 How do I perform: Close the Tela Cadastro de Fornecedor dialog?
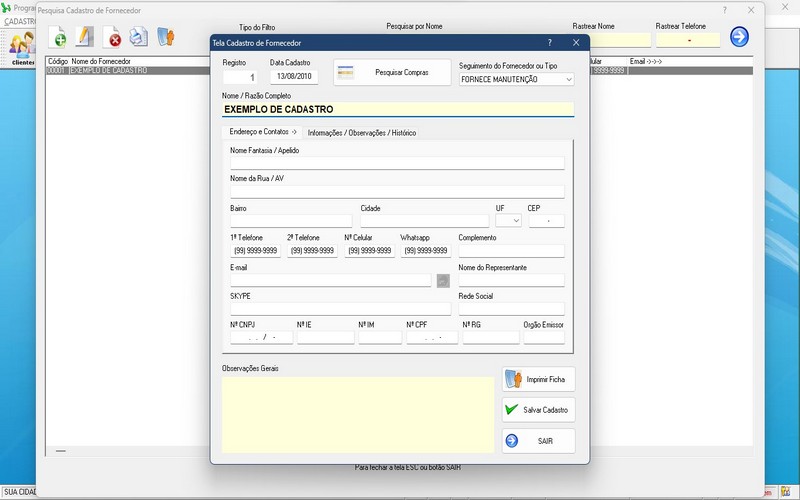576,43
